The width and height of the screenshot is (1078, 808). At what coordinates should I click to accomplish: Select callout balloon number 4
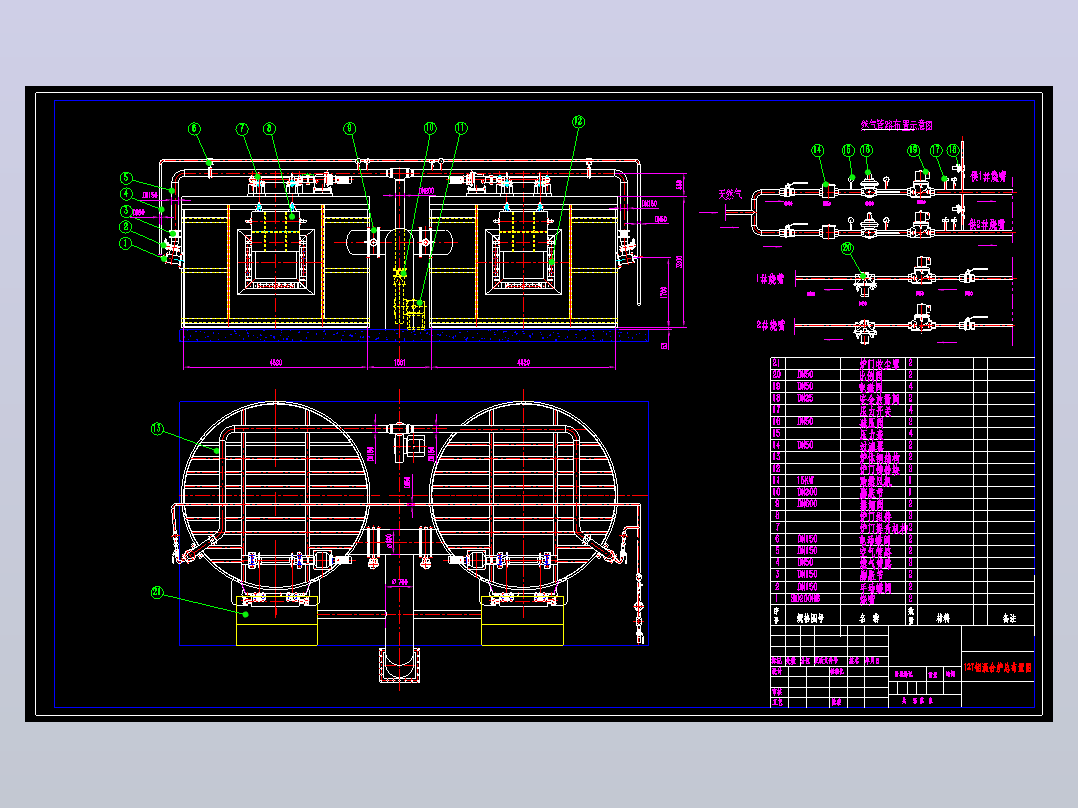tap(126, 195)
